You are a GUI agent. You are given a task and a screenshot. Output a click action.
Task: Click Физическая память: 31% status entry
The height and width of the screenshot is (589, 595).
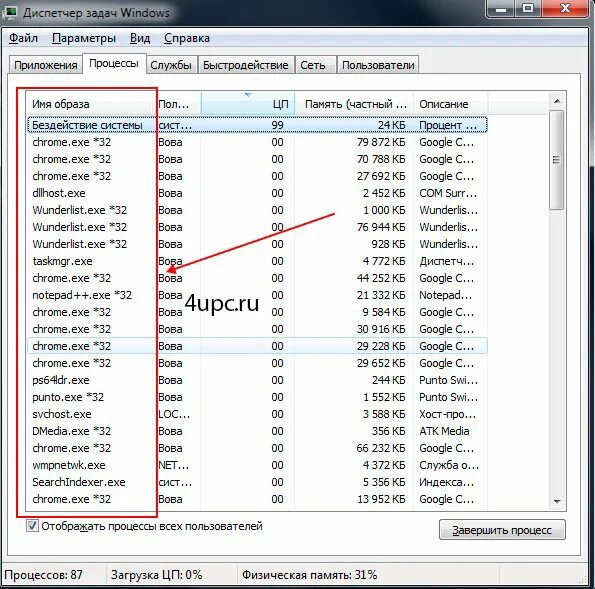click(309, 575)
